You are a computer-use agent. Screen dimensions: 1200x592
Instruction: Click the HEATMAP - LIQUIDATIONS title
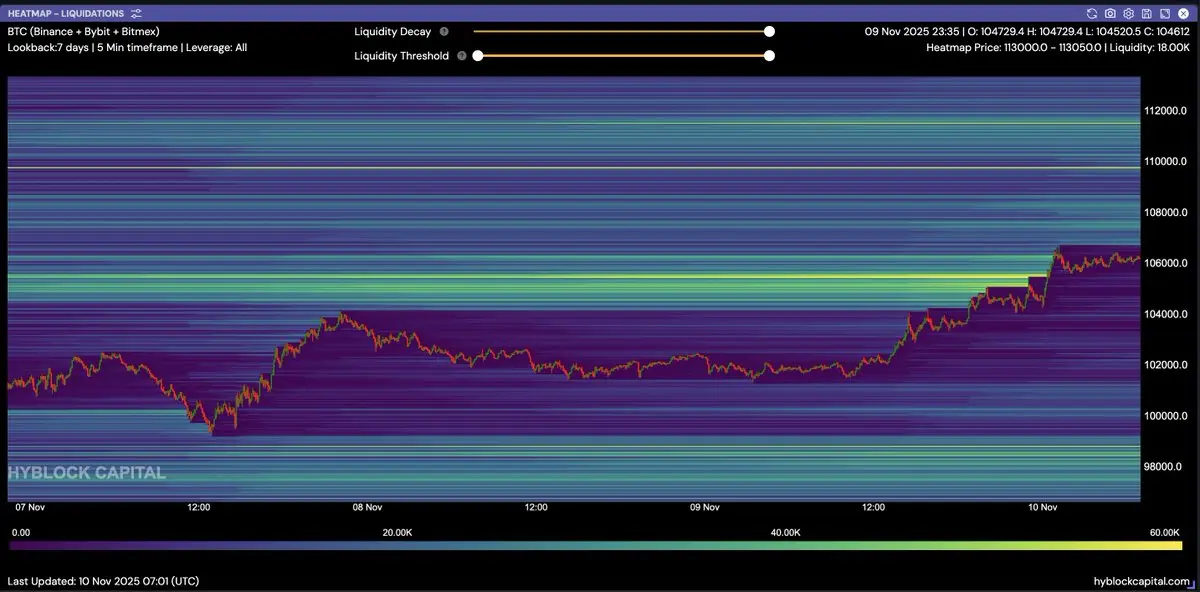click(66, 14)
